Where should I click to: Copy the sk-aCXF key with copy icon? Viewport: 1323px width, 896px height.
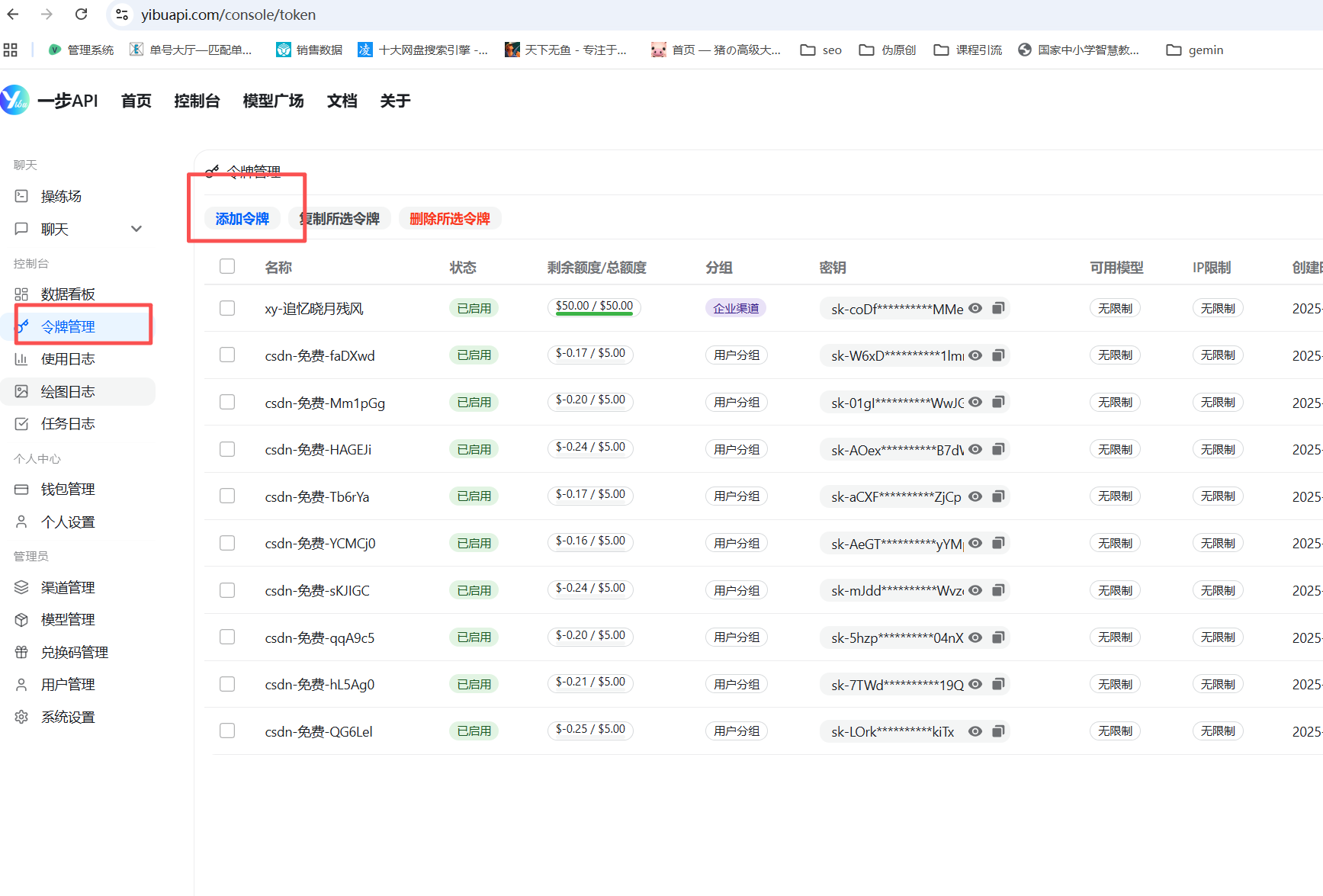[x=998, y=496]
